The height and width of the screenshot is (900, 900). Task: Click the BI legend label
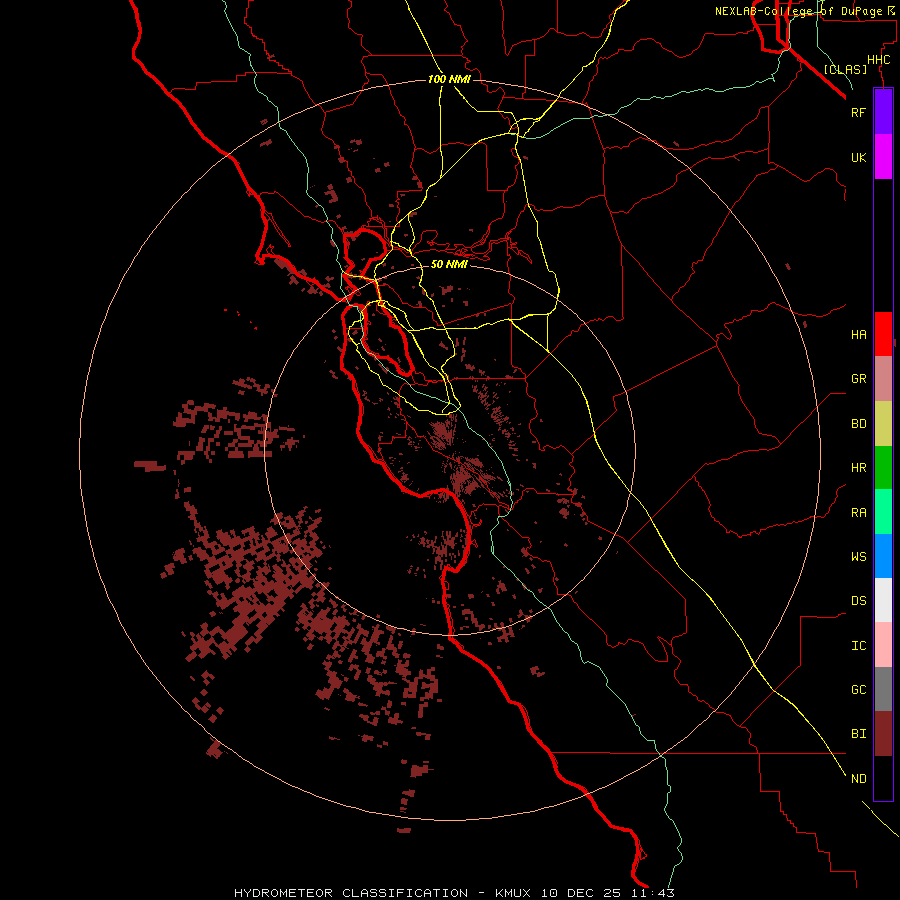point(858,734)
